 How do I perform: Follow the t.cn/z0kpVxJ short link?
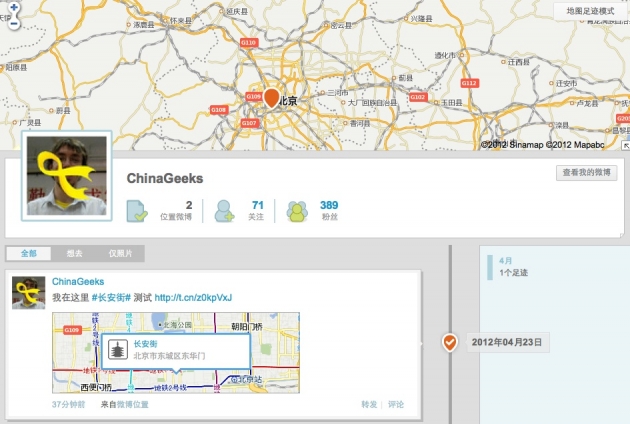click(x=193, y=298)
